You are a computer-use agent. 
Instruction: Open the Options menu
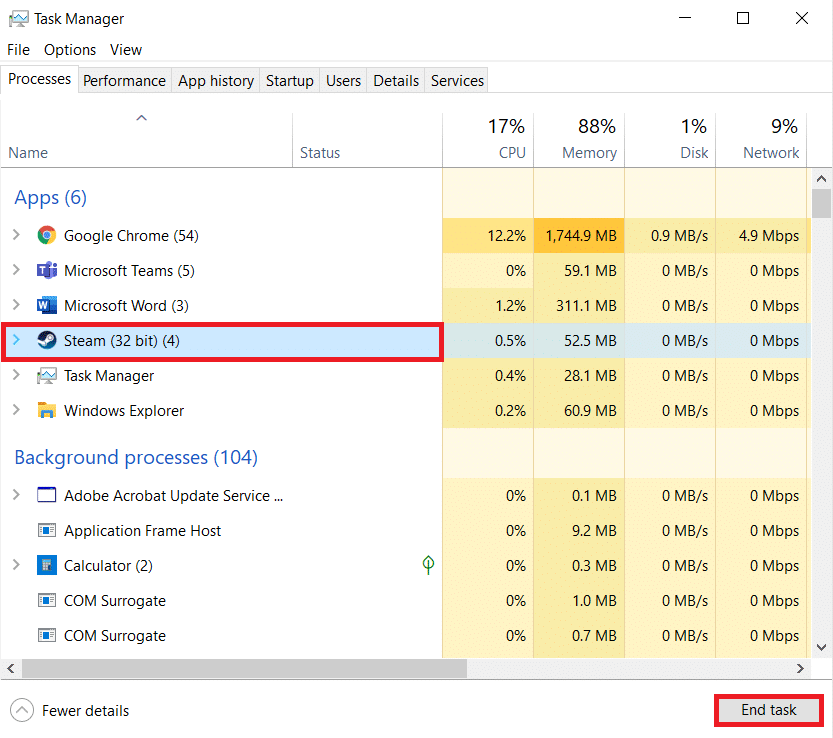[70, 49]
